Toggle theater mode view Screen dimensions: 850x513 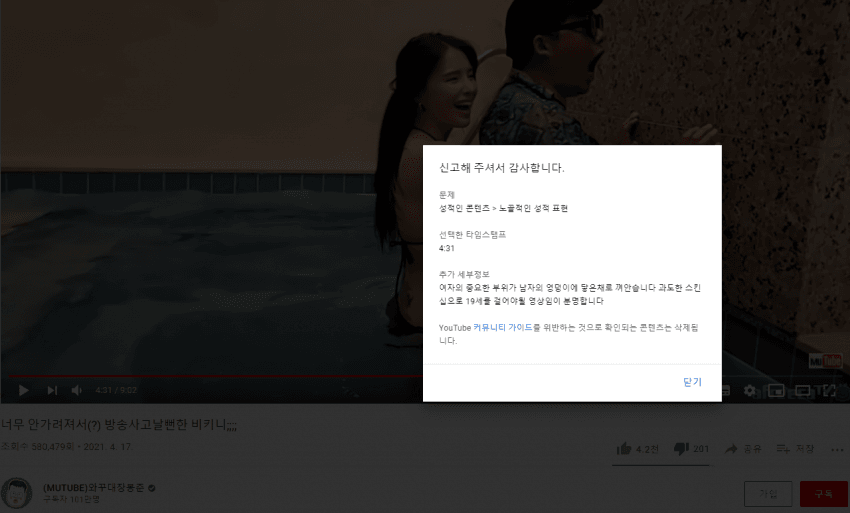(803, 390)
